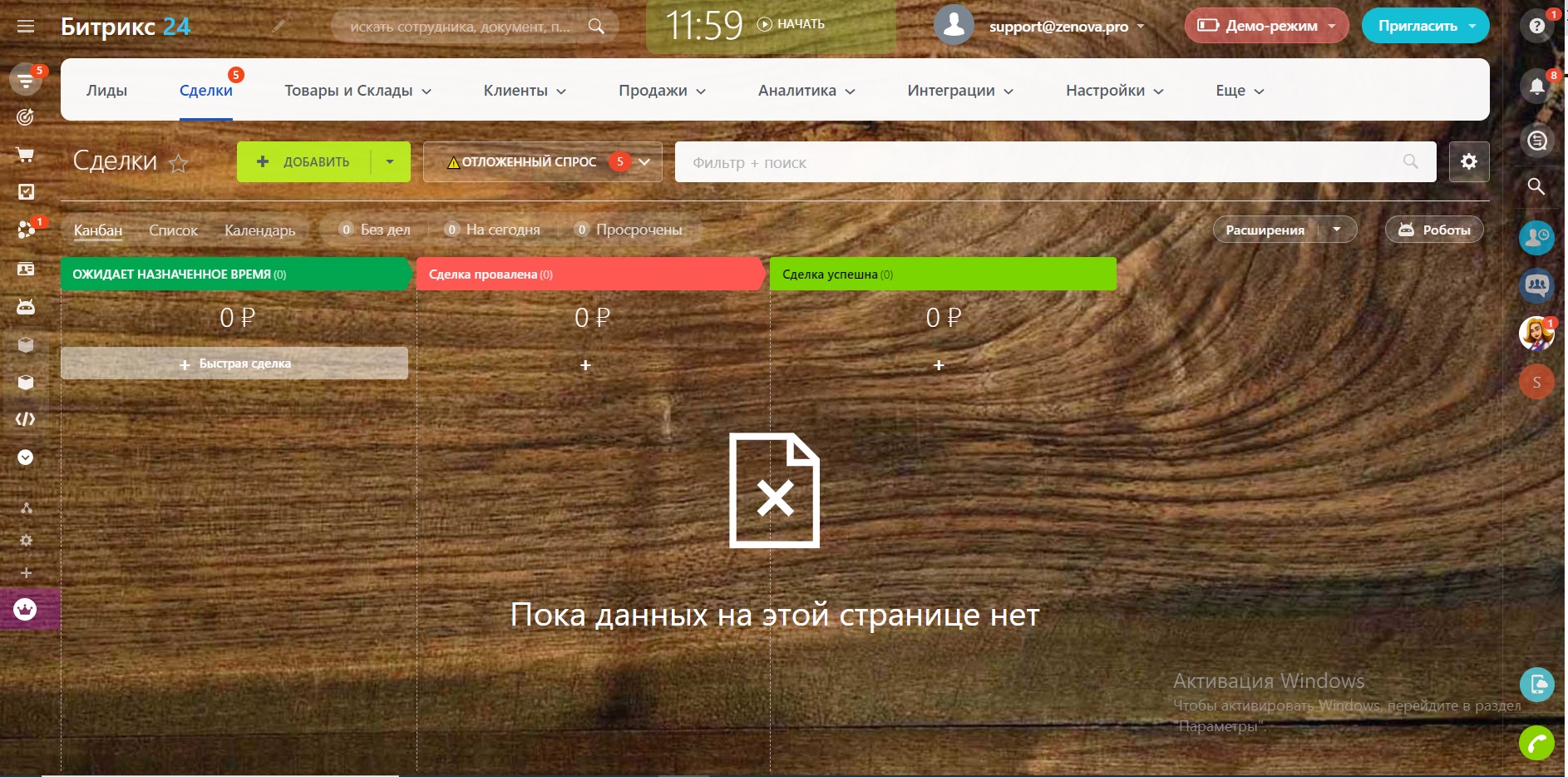Expand the circled down-arrow in the left sidebar
Image resolution: width=1568 pixels, height=777 pixels.
tap(26, 458)
